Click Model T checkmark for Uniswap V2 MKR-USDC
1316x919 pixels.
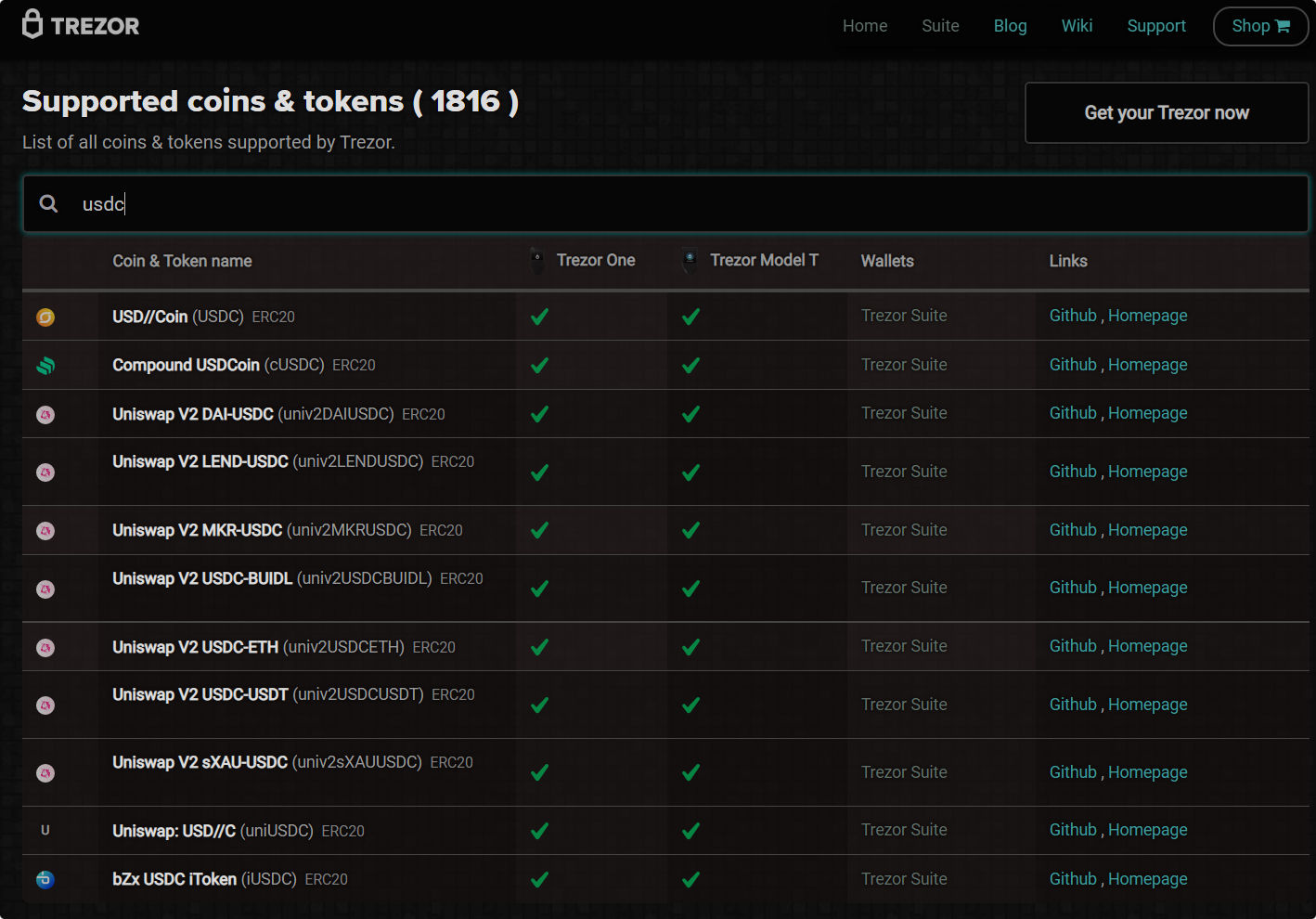tap(690, 530)
